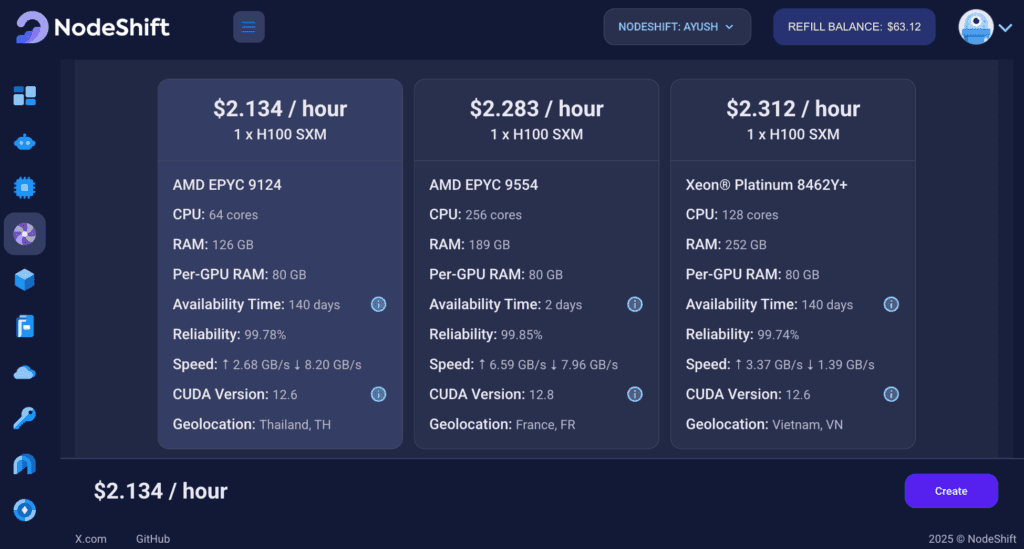Viewport: 1024px width, 549px height.
Task: Show CUDA Version info for EPYC 9124 card
Action: click(x=379, y=394)
